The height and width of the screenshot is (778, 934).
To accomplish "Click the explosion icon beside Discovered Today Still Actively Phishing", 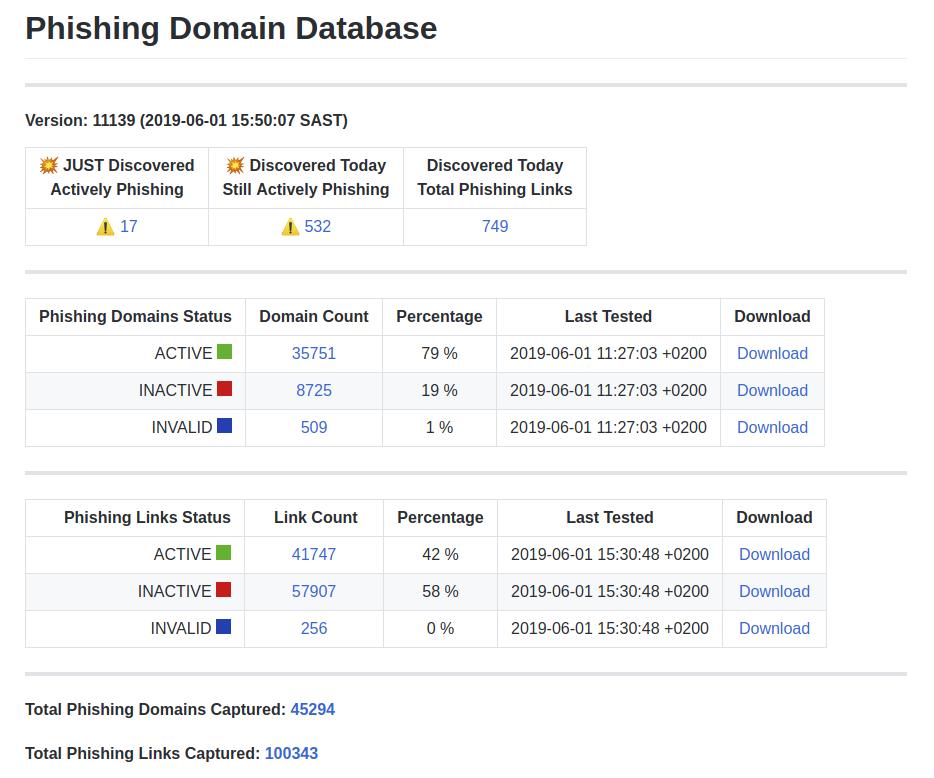I will (x=235, y=165).
